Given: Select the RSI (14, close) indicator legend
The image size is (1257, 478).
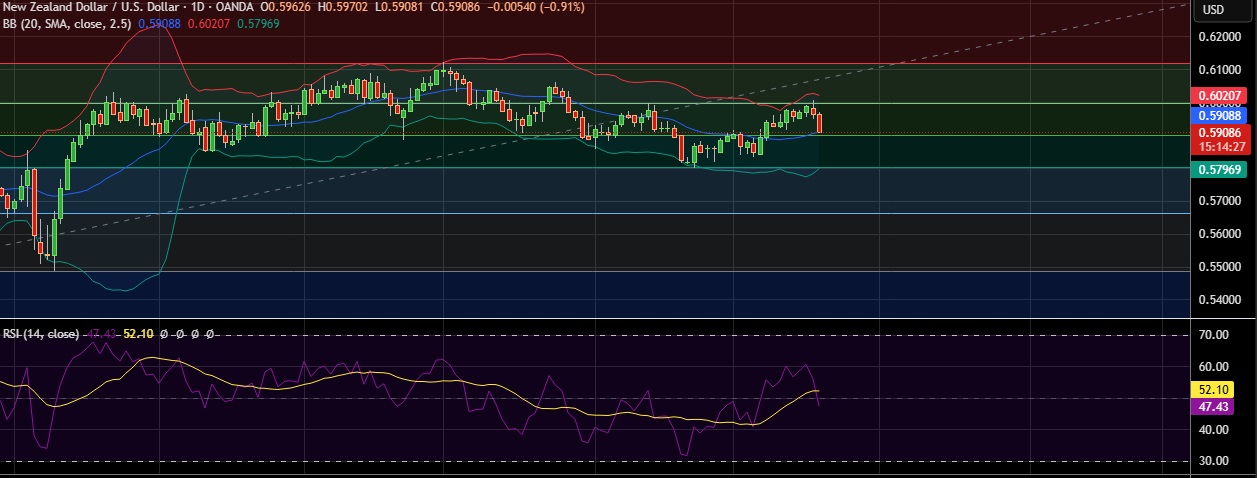Looking at the screenshot, I should [40, 333].
